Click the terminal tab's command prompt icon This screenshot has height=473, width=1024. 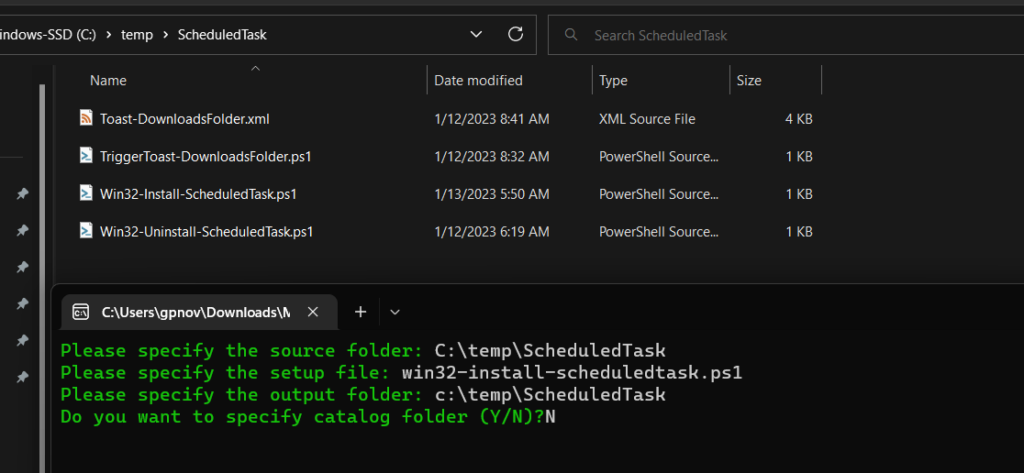click(x=83, y=312)
